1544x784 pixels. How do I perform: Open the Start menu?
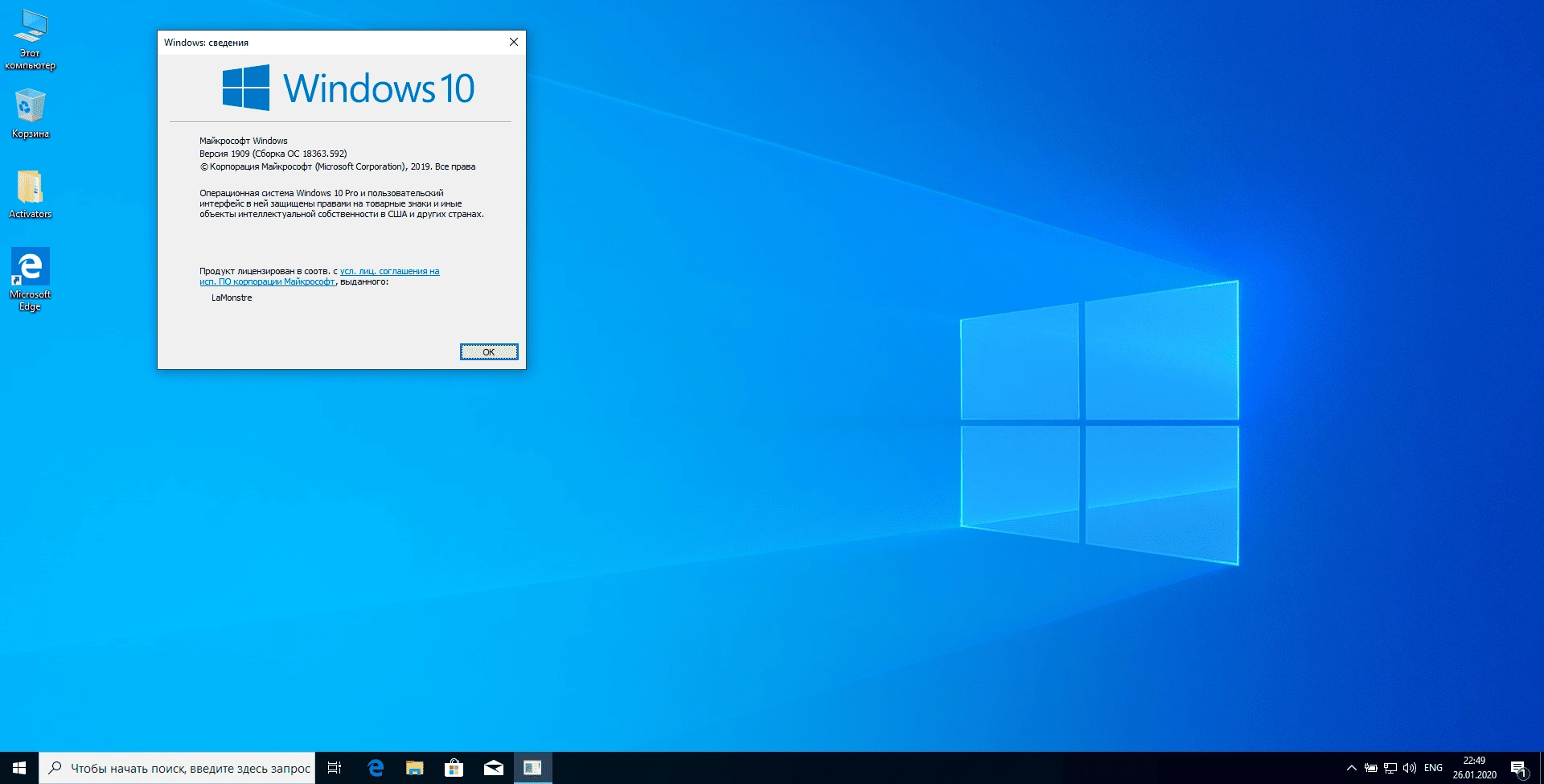click(x=19, y=768)
